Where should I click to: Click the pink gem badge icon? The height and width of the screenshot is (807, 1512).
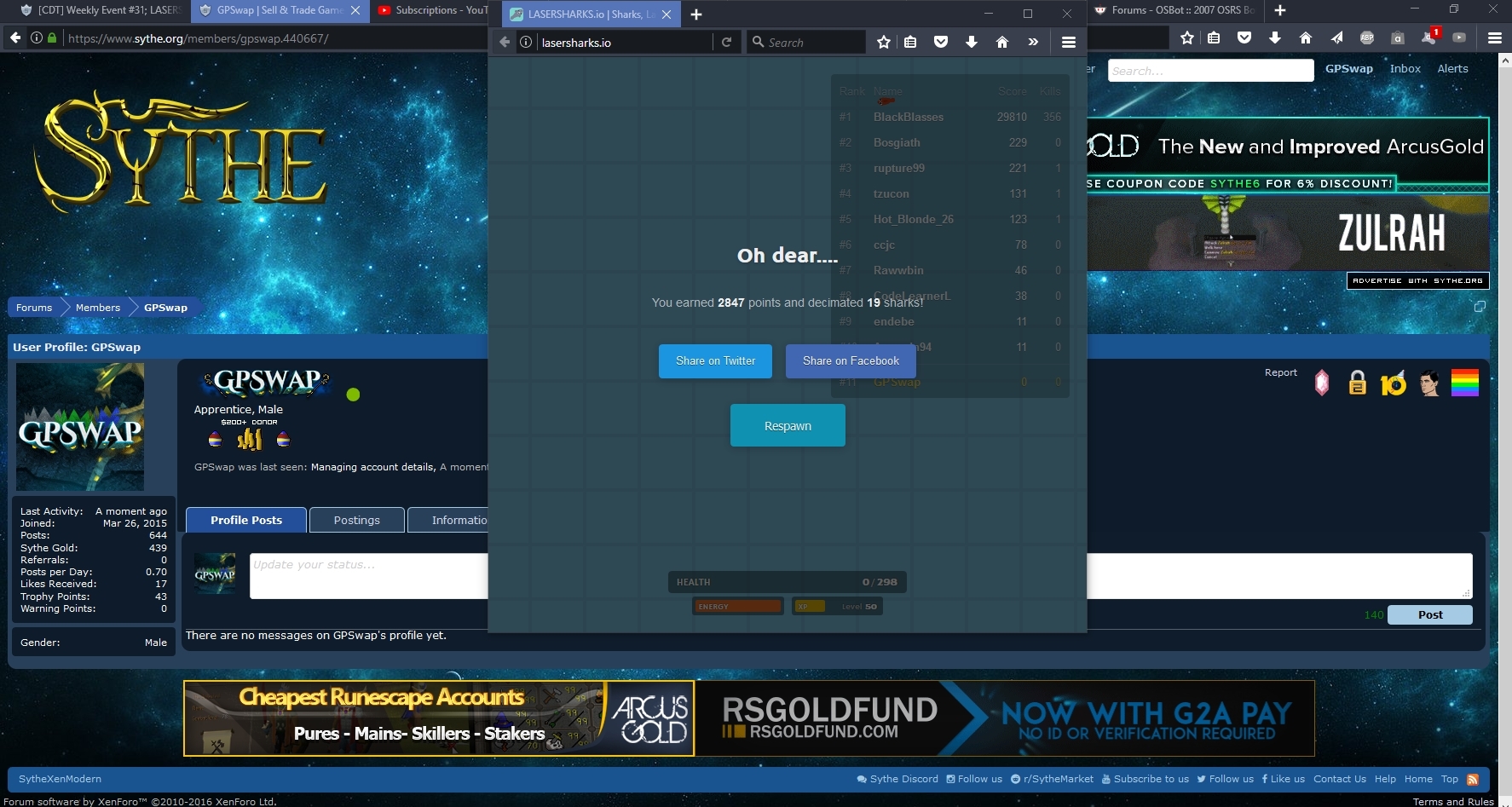point(1322,383)
